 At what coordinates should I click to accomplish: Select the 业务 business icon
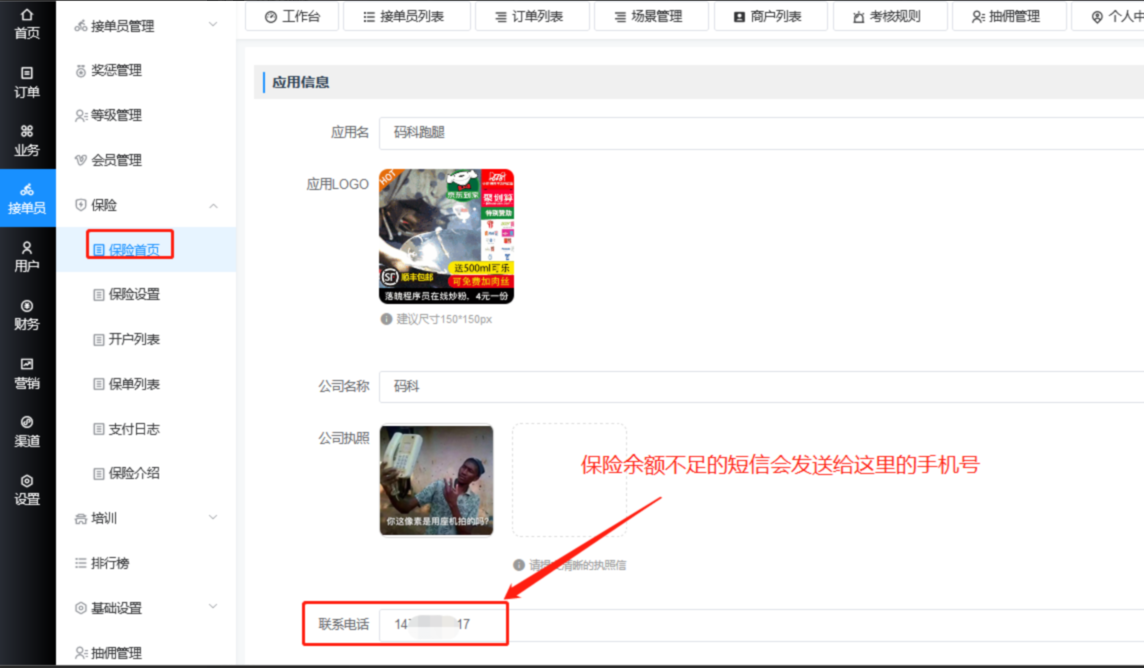(x=27, y=132)
